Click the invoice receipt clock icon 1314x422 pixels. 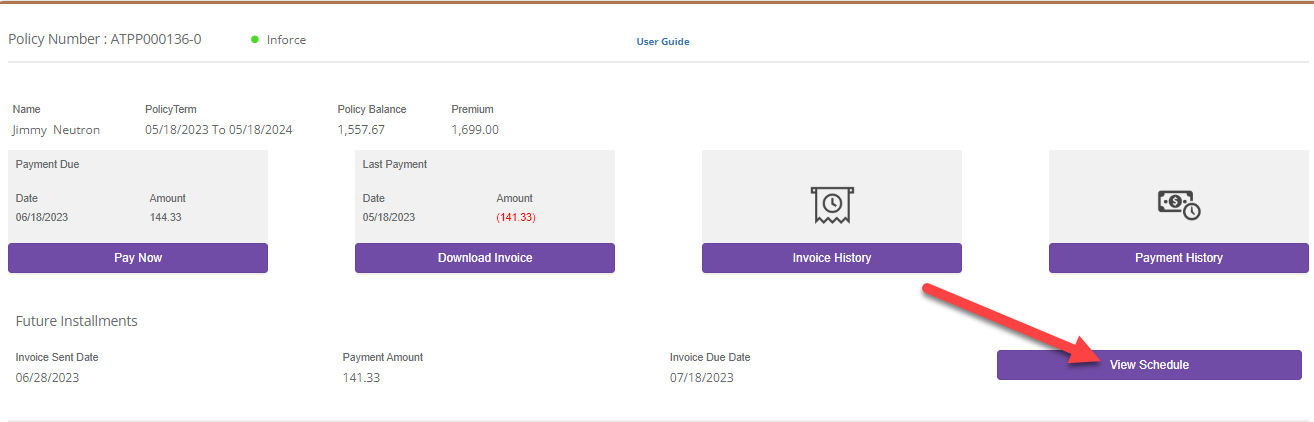tap(831, 203)
